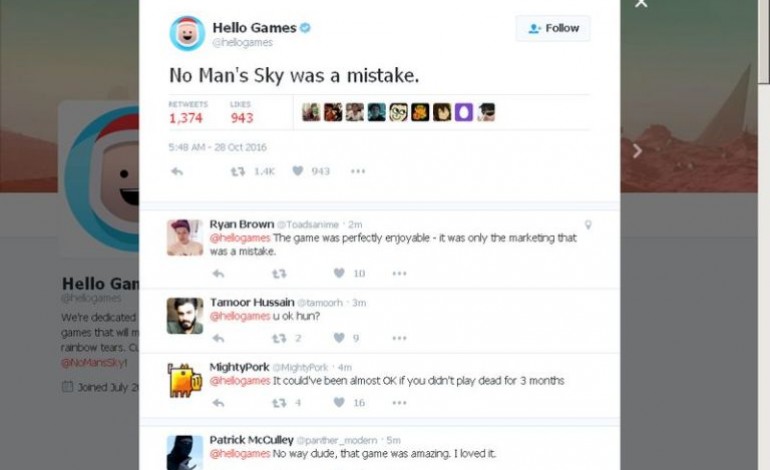
Task: Like the main tweet with the heart icon
Action: point(298,171)
